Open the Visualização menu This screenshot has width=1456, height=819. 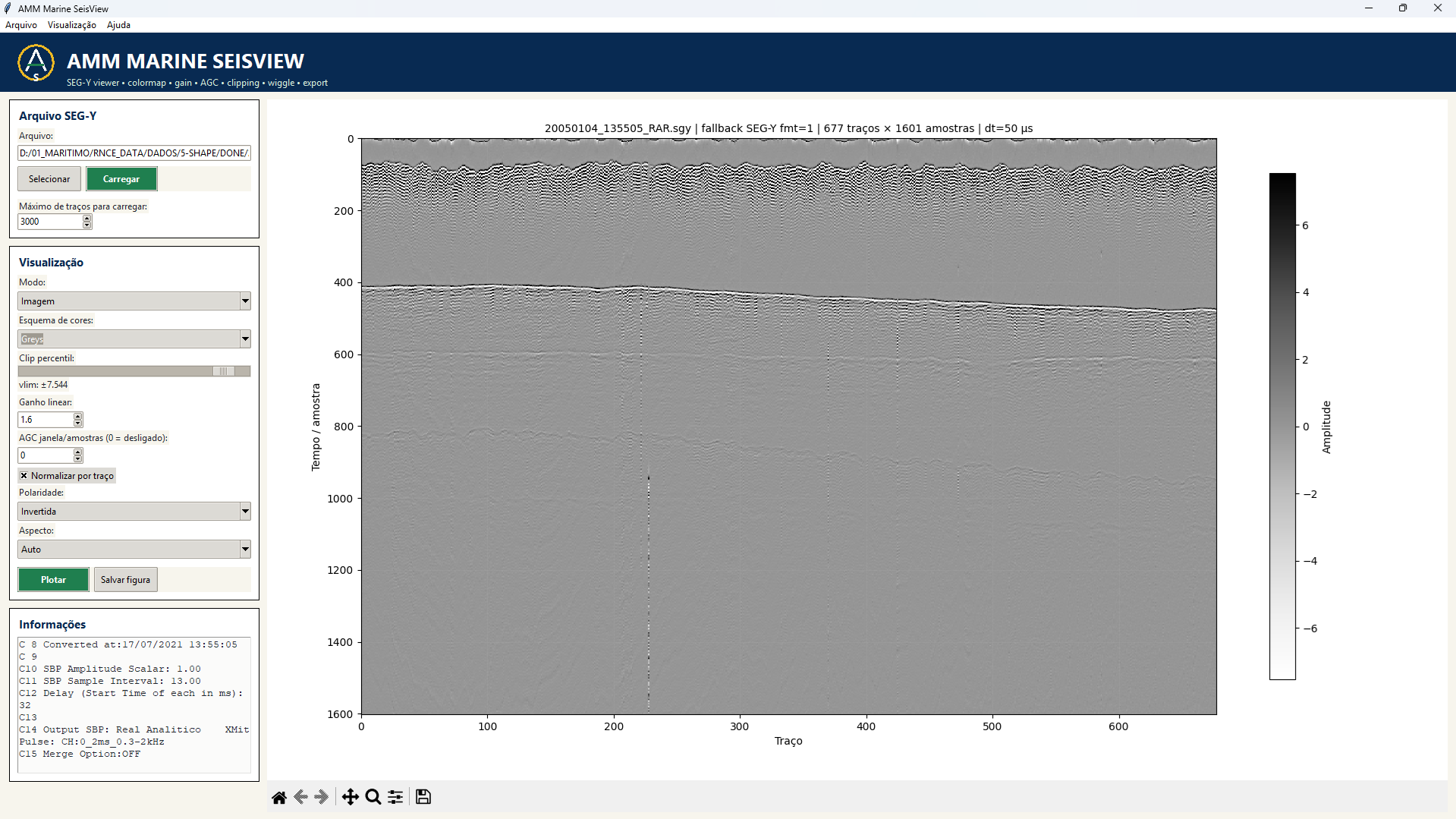pyautogui.click(x=72, y=25)
